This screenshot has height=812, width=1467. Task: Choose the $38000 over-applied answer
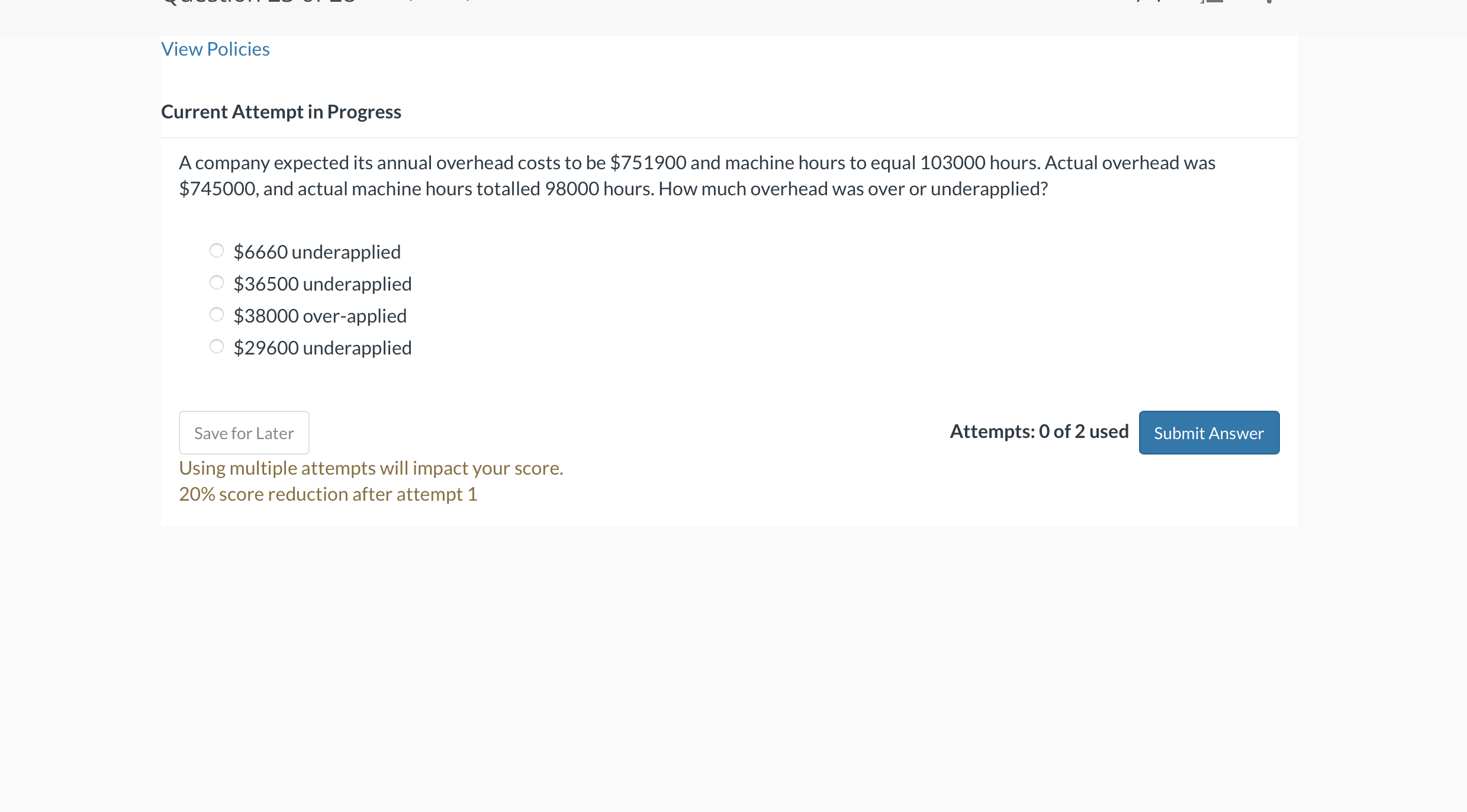click(x=217, y=314)
